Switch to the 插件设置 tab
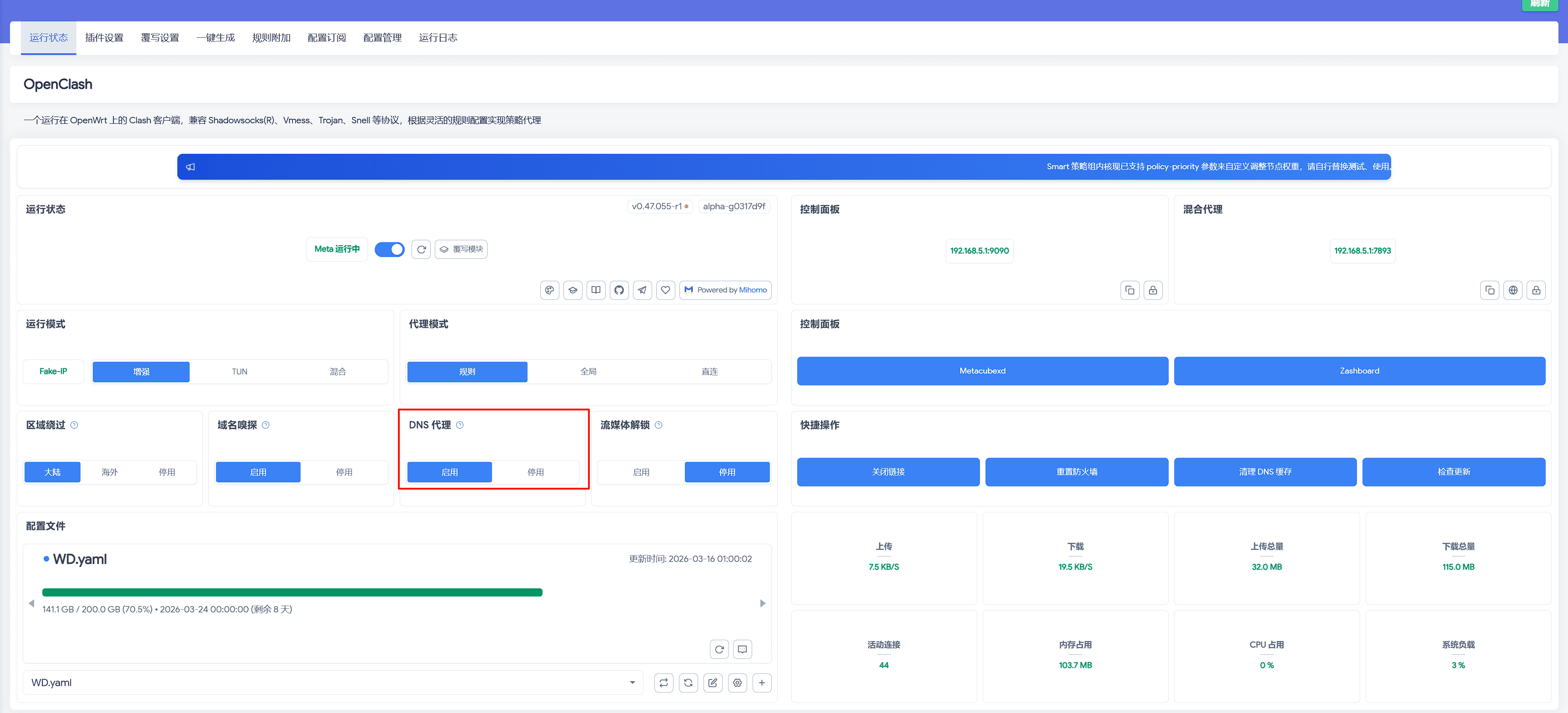The image size is (1568, 713). [x=104, y=38]
